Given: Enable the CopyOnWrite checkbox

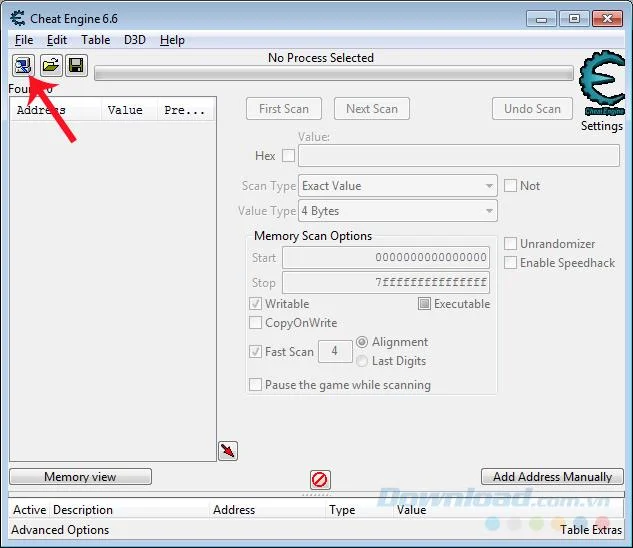Looking at the screenshot, I should tap(256, 323).
